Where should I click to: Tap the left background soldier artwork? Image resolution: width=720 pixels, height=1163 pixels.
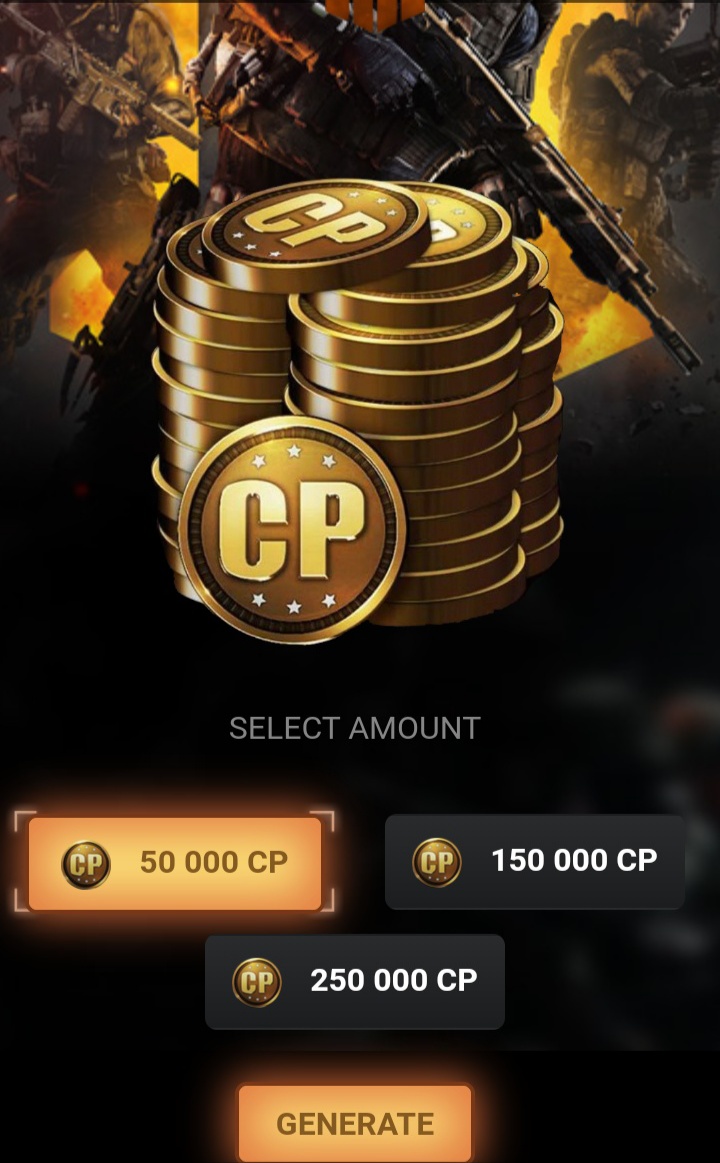coord(93,148)
